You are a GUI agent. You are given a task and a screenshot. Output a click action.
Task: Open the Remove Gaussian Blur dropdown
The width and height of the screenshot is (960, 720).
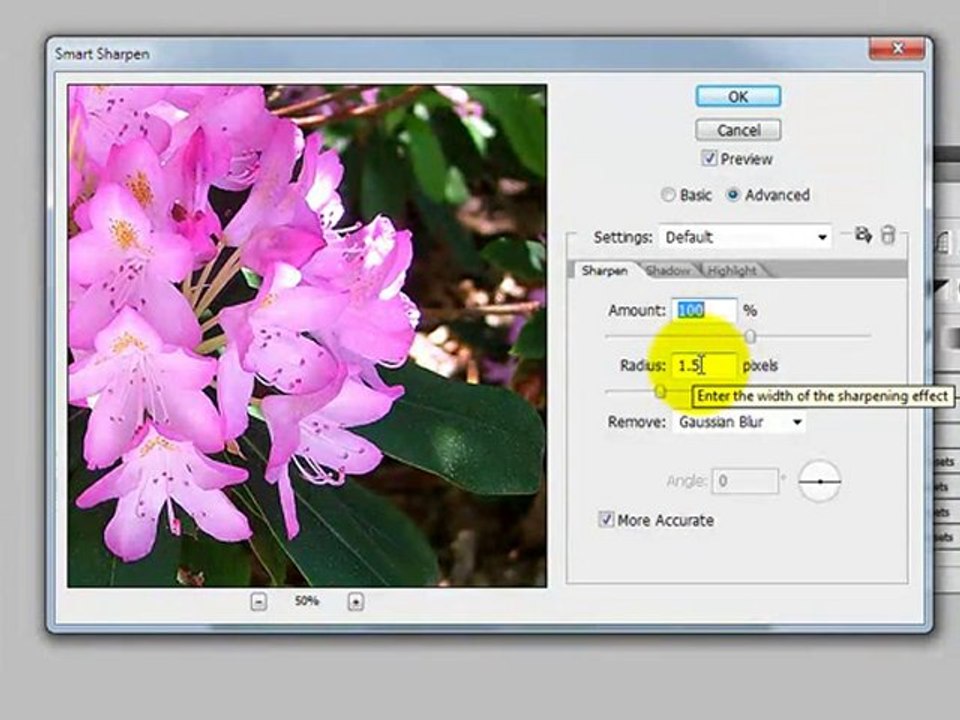tap(739, 422)
